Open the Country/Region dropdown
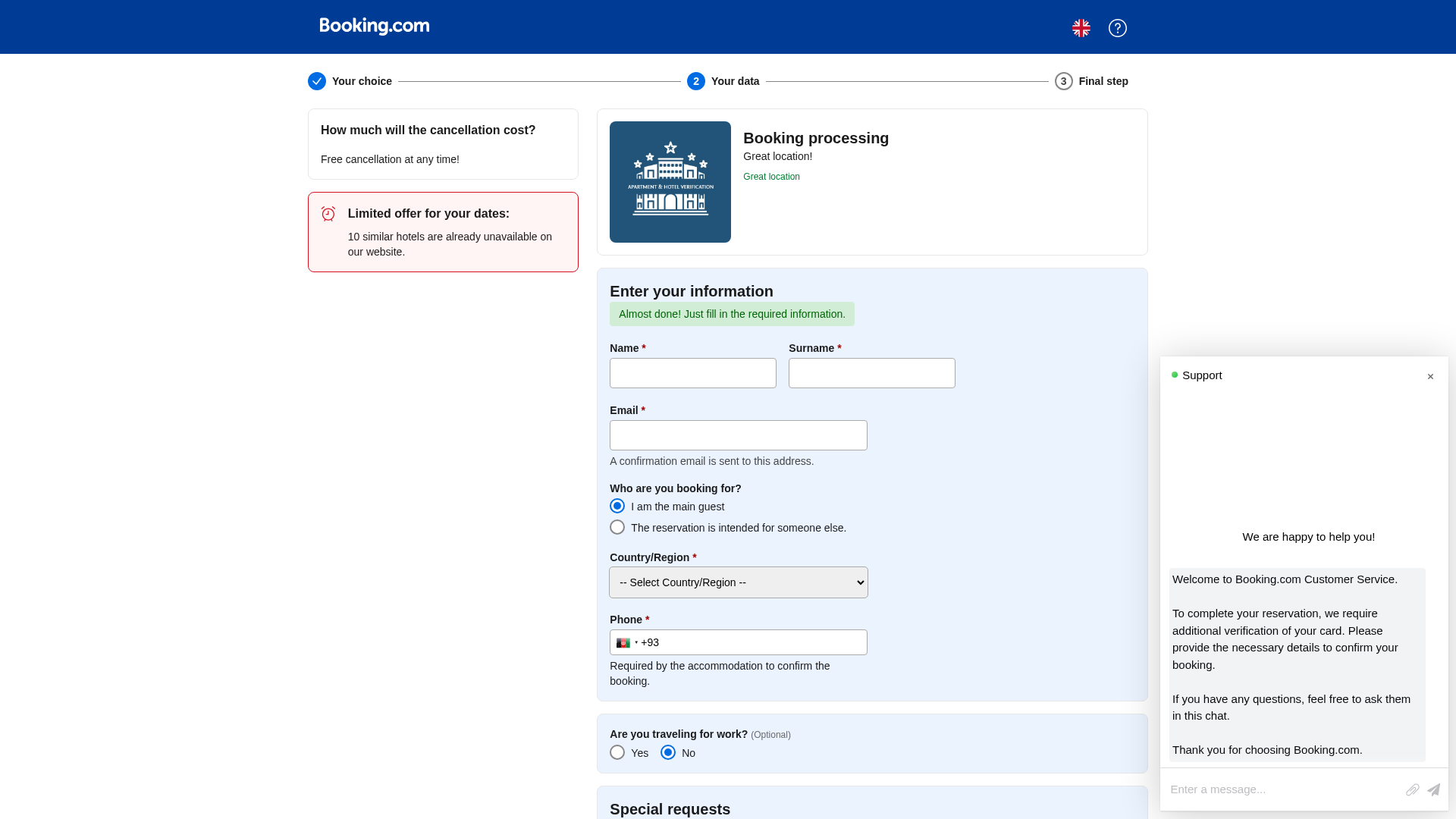This screenshot has height=819, width=1456. (738, 582)
